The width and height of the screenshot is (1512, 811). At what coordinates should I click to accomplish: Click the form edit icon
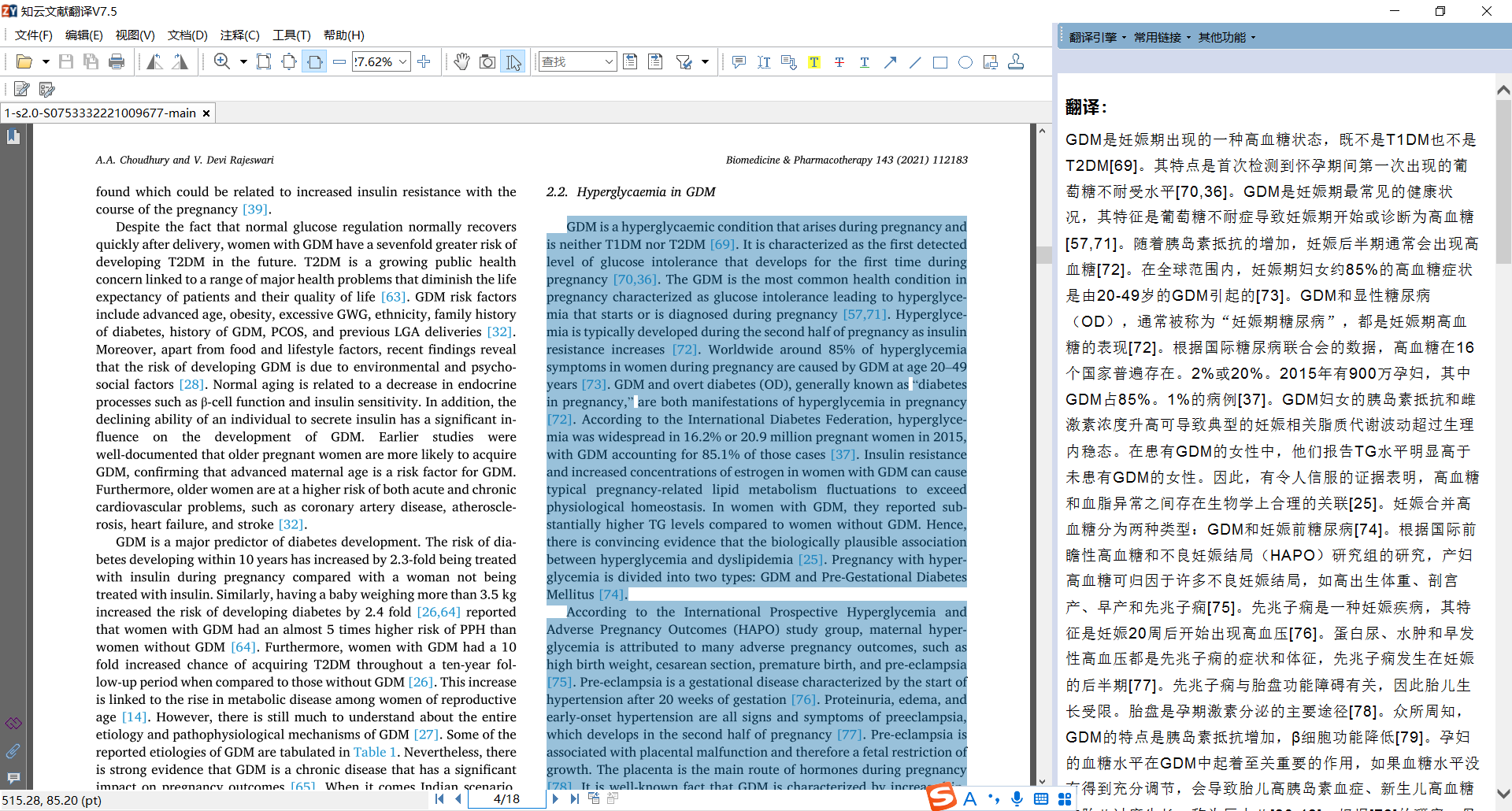[47, 89]
